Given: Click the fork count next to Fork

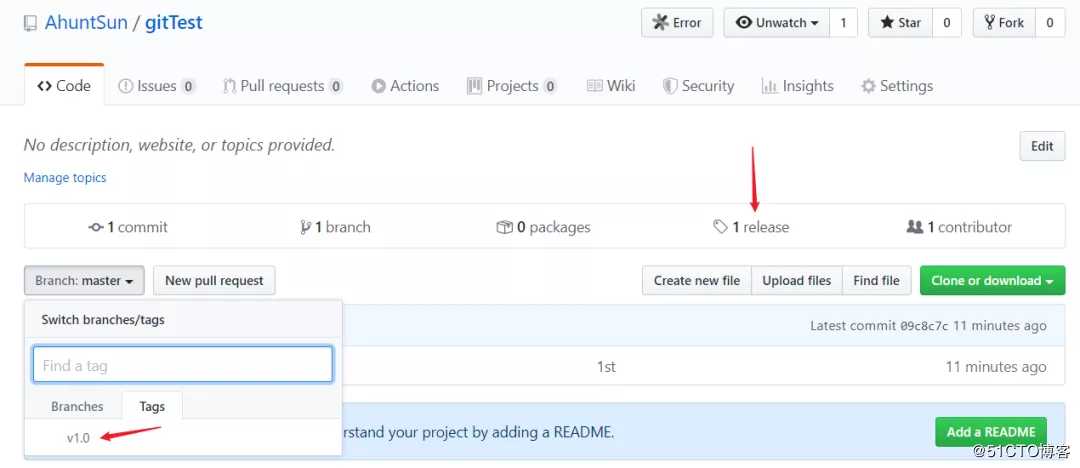Looking at the screenshot, I should 1050,23.
